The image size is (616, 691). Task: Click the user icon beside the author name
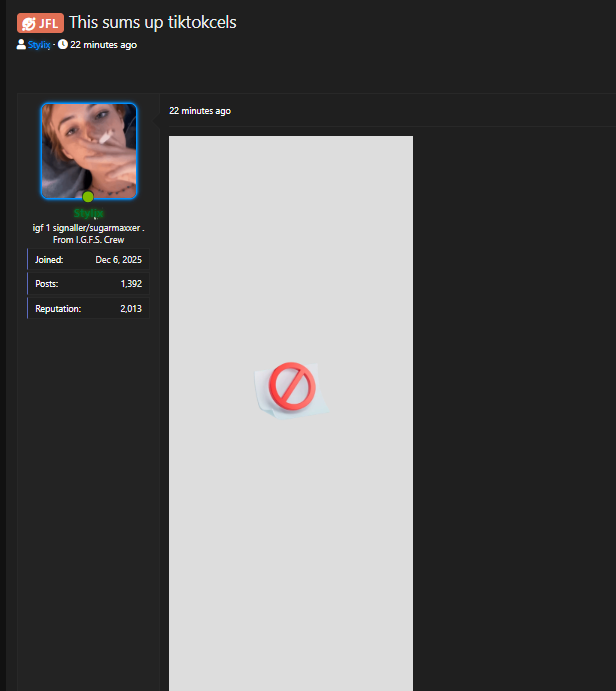(x=21, y=44)
